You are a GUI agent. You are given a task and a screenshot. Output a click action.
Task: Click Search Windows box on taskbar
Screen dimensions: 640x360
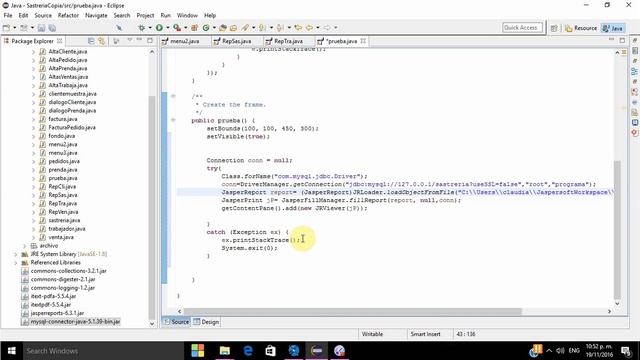tap(102, 351)
